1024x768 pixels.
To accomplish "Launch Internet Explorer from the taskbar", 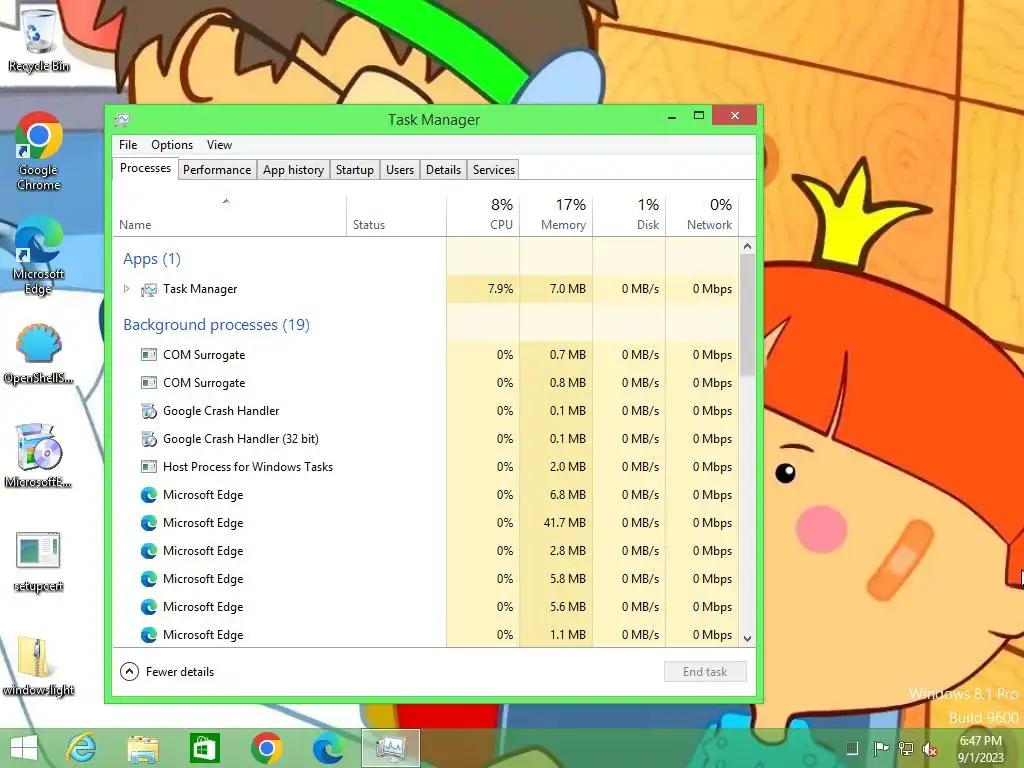I will 82,748.
